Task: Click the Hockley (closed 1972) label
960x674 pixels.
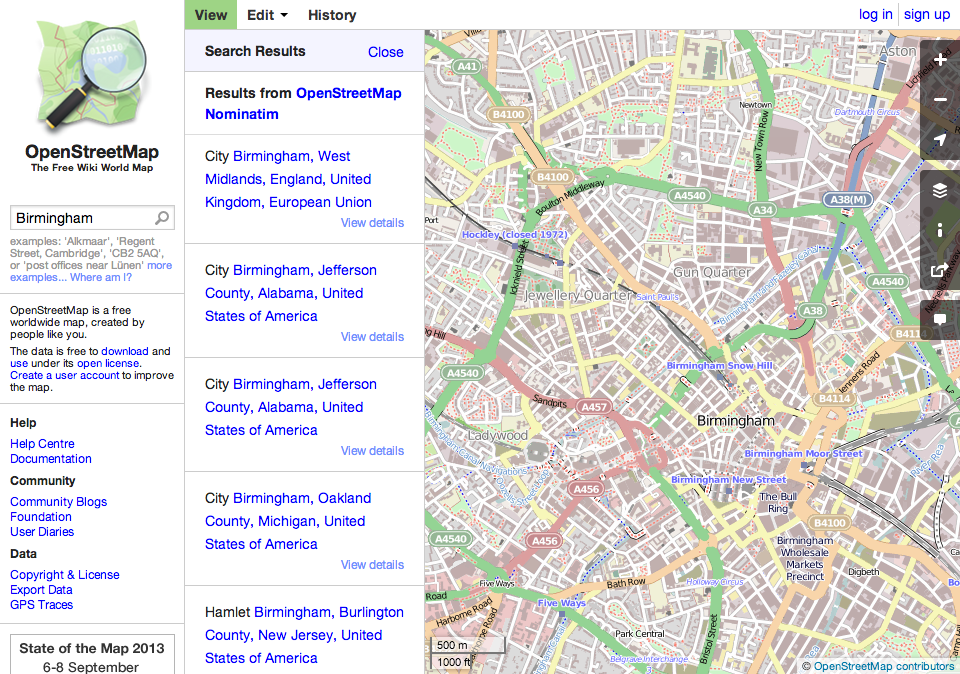Action: (515, 234)
